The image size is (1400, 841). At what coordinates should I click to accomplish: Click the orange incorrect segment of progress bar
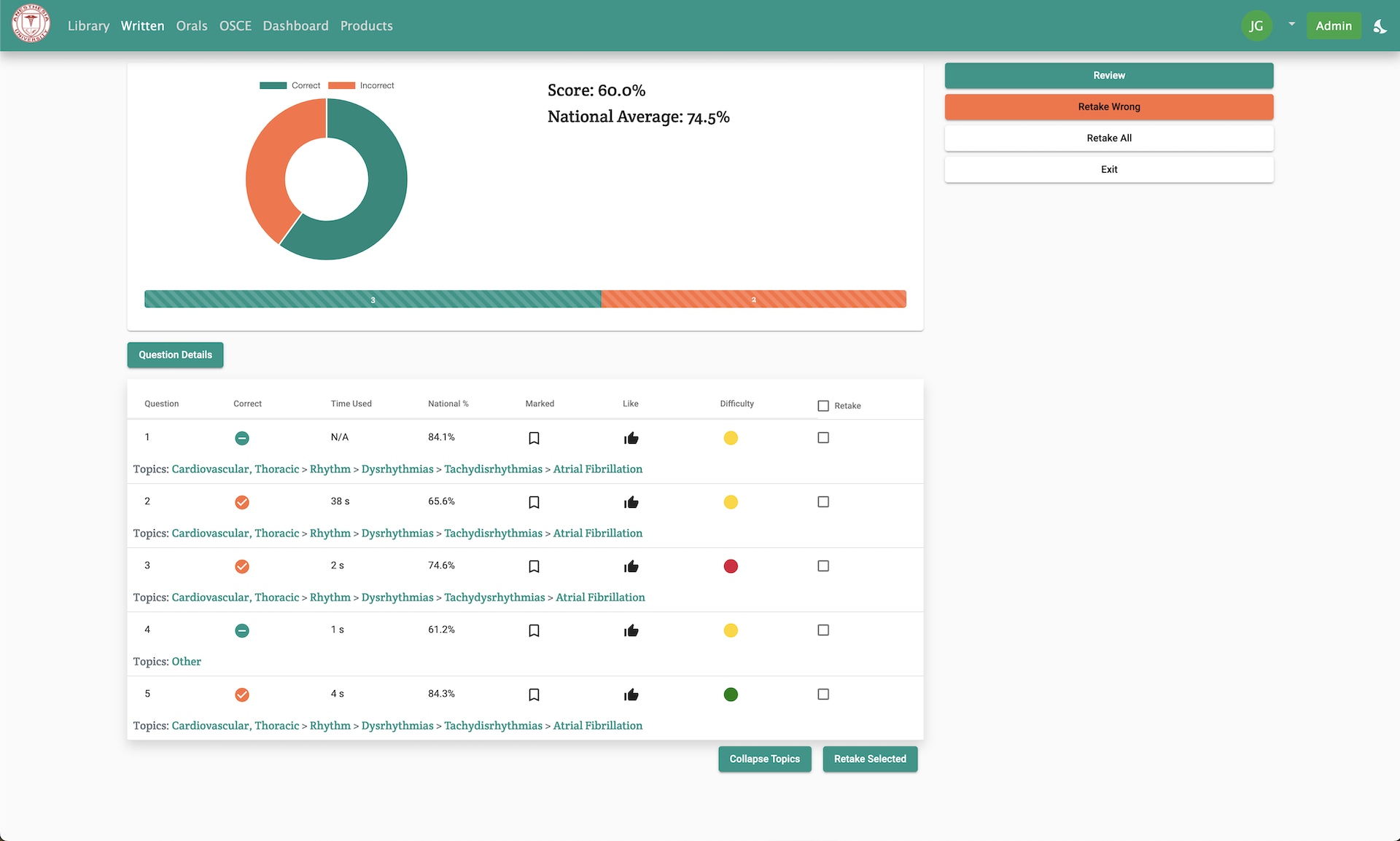click(x=753, y=300)
